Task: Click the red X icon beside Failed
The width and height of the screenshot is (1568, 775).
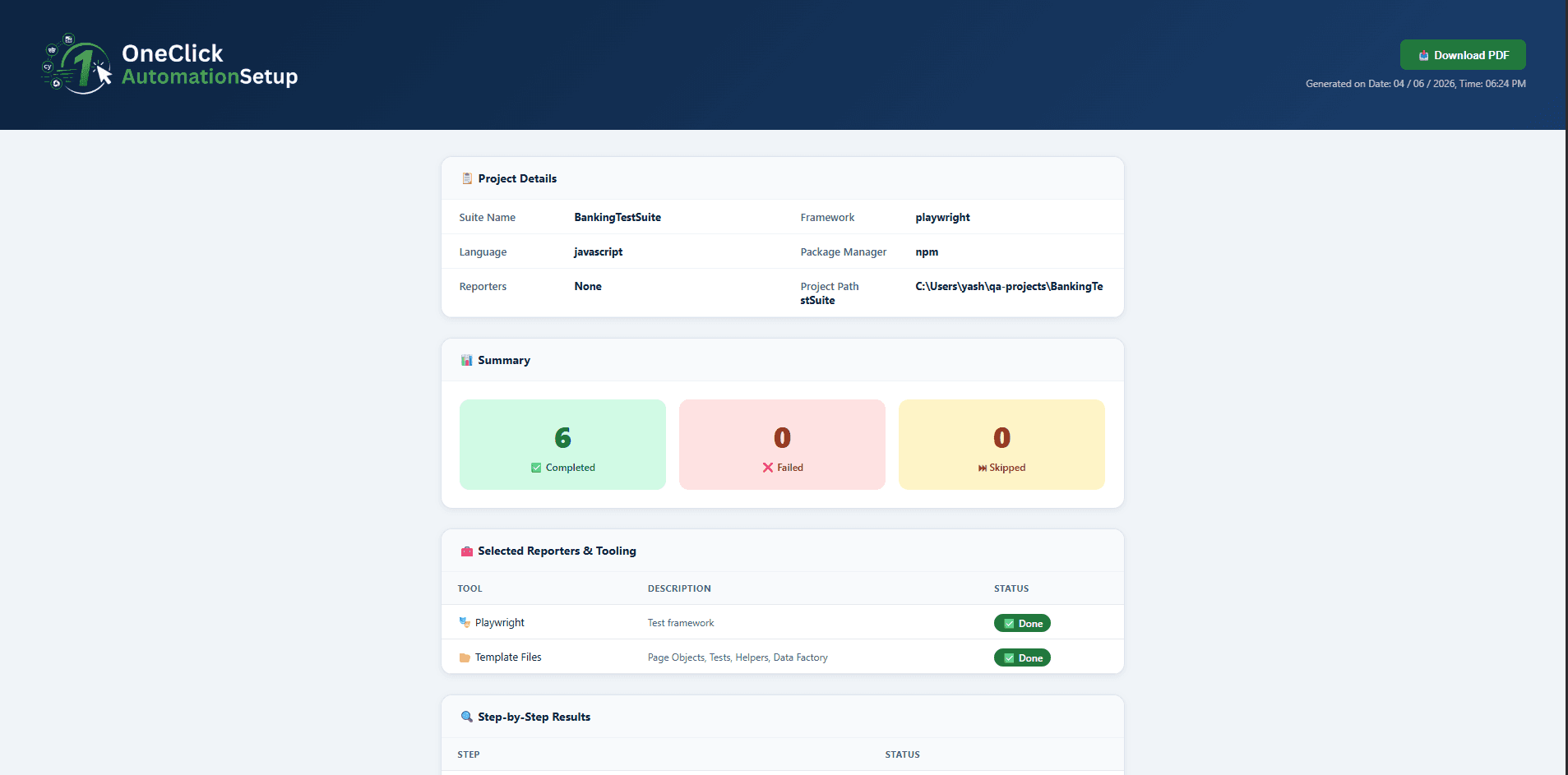Action: pos(768,468)
